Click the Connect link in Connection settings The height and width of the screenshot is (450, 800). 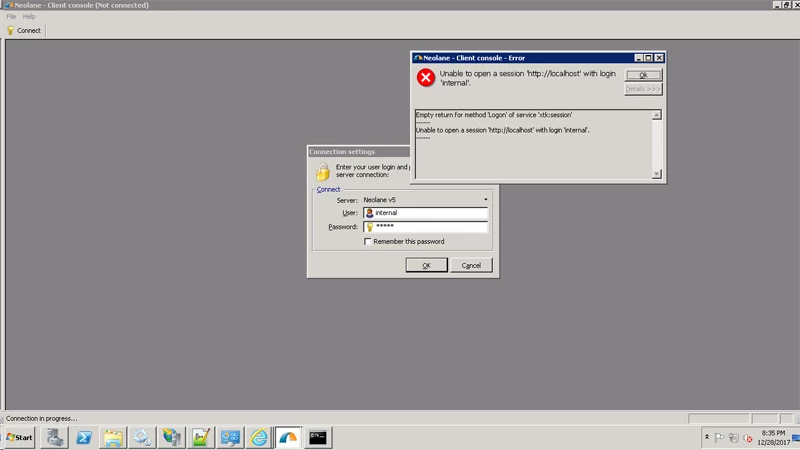(x=328, y=189)
